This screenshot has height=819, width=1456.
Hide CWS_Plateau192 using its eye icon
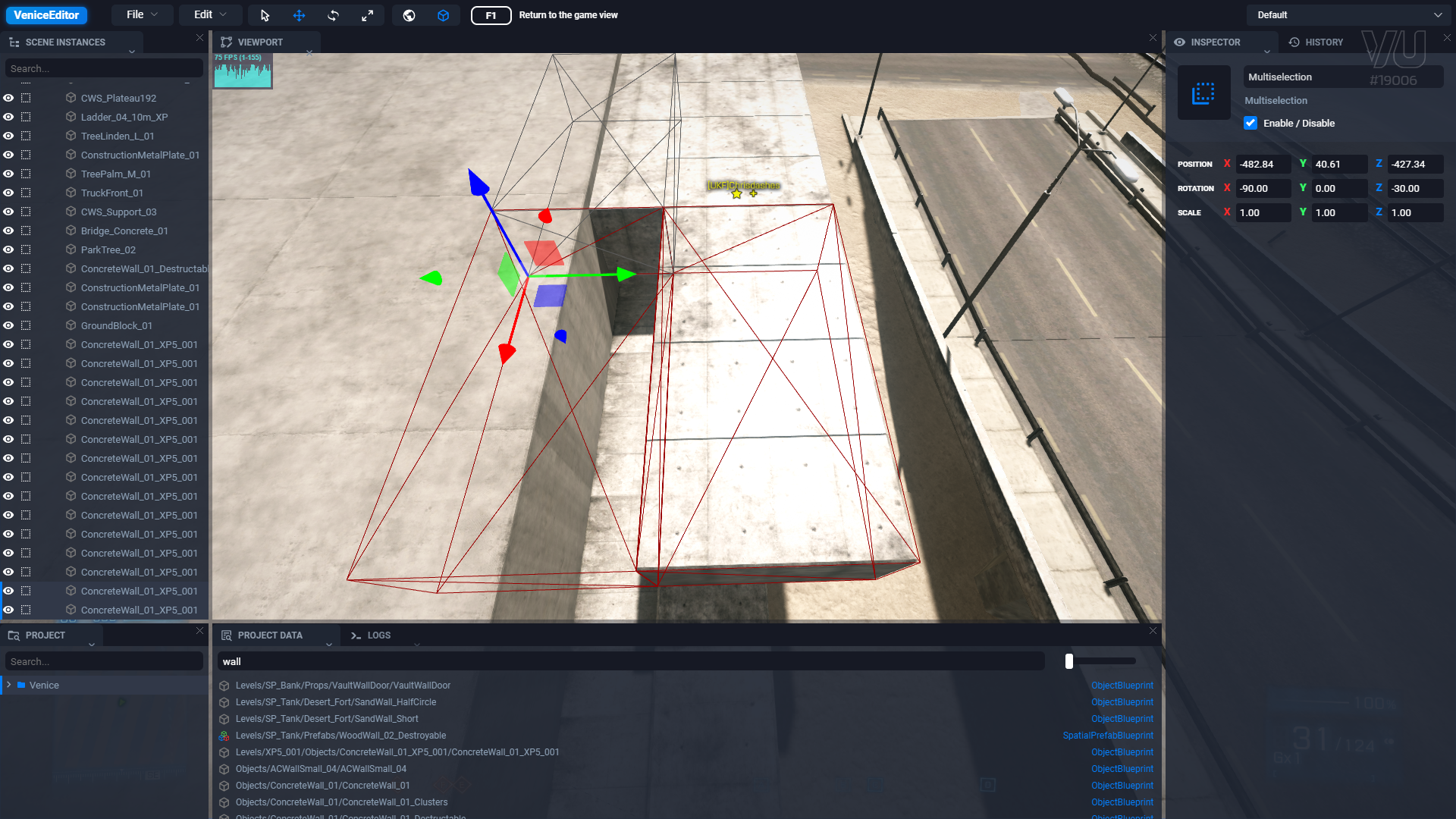tap(8, 98)
